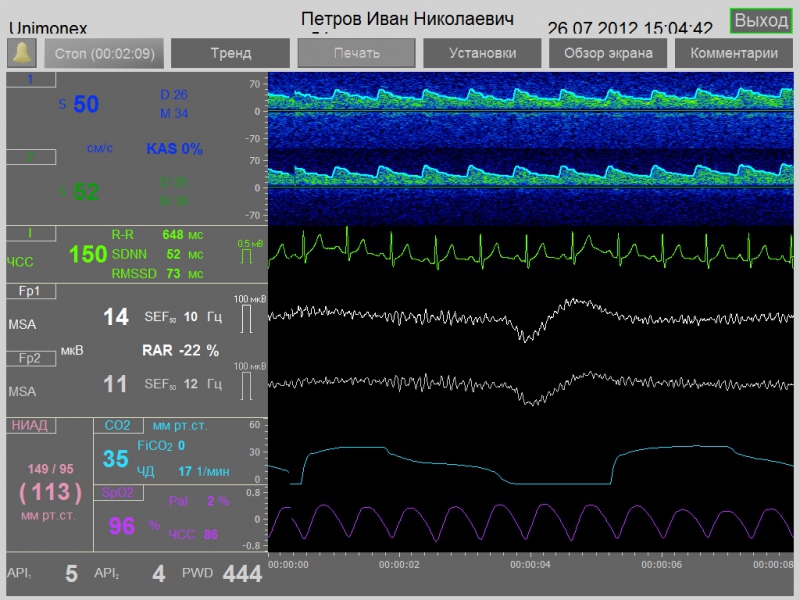Image resolution: width=800 pixels, height=600 pixels.
Task: Select the ECG lead I label box
Action: pos(29,234)
